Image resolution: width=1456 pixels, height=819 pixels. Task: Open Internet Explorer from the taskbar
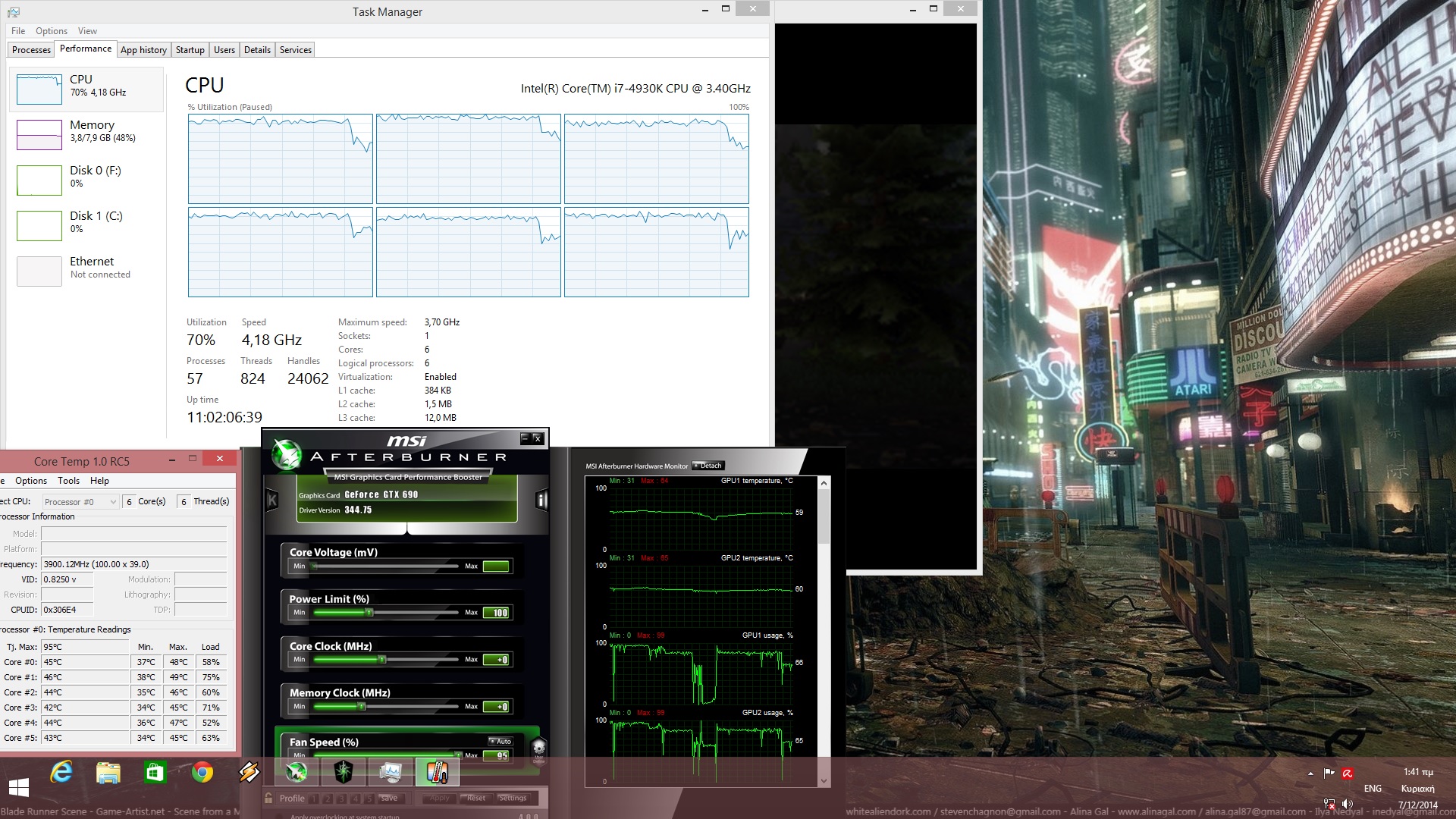tap(61, 773)
